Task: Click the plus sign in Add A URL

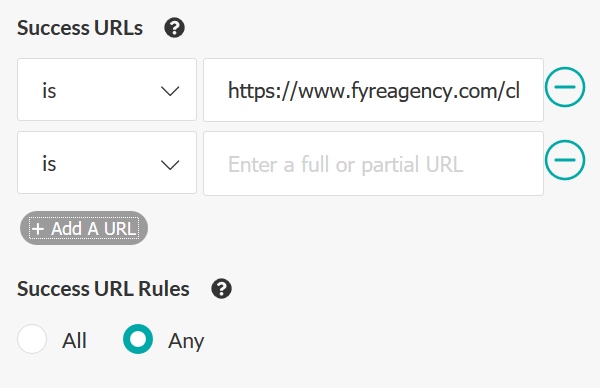Action: pos(38,229)
